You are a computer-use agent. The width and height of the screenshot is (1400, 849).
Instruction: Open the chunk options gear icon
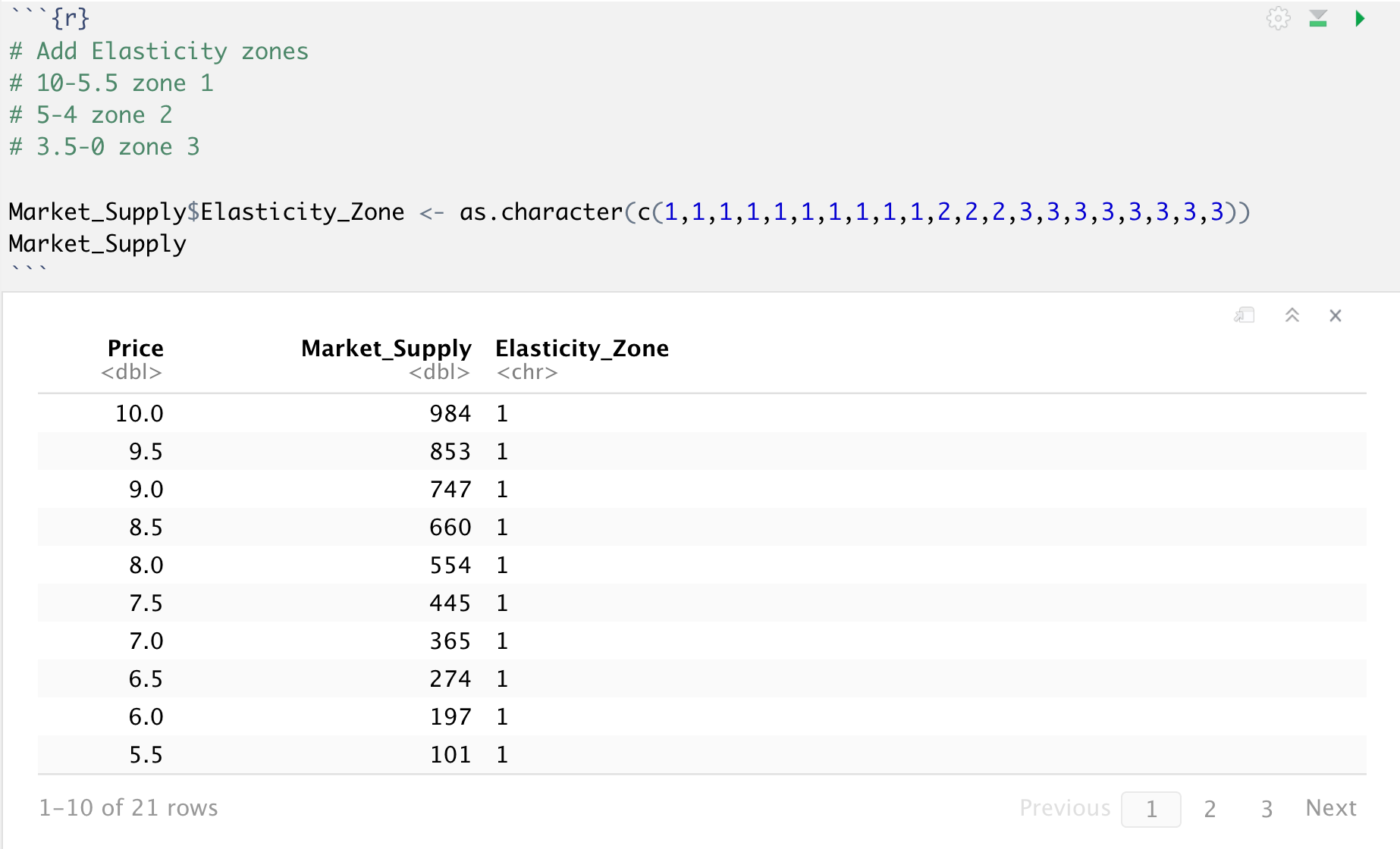coord(1278,18)
